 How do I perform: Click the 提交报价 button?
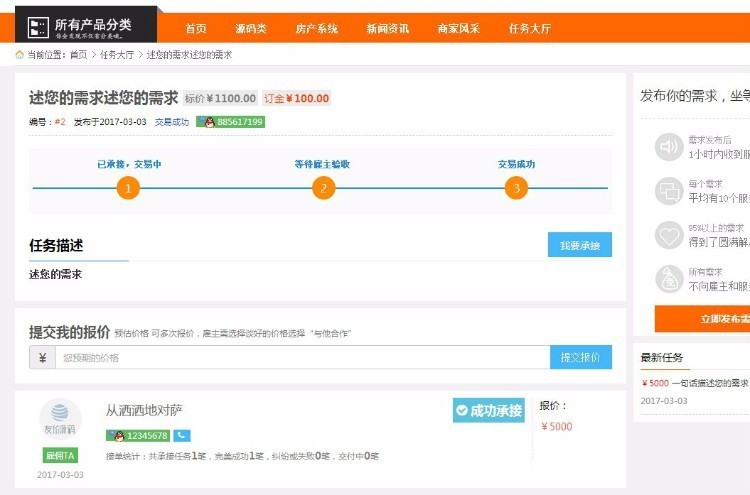pos(581,357)
